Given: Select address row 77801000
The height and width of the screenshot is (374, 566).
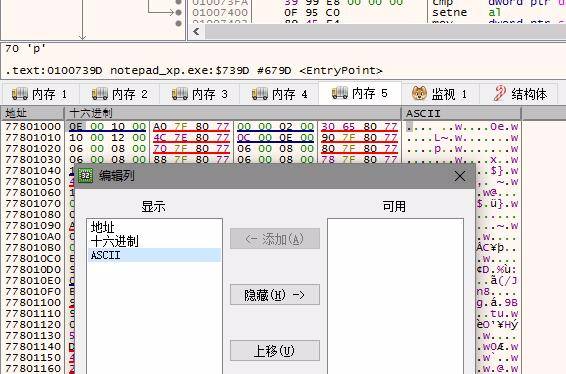Looking at the screenshot, I should tap(33, 127).
